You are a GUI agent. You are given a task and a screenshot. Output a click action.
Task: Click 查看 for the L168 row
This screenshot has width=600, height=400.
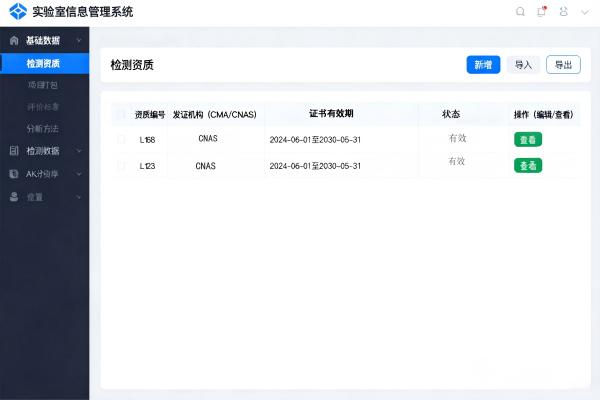(528, 139)
